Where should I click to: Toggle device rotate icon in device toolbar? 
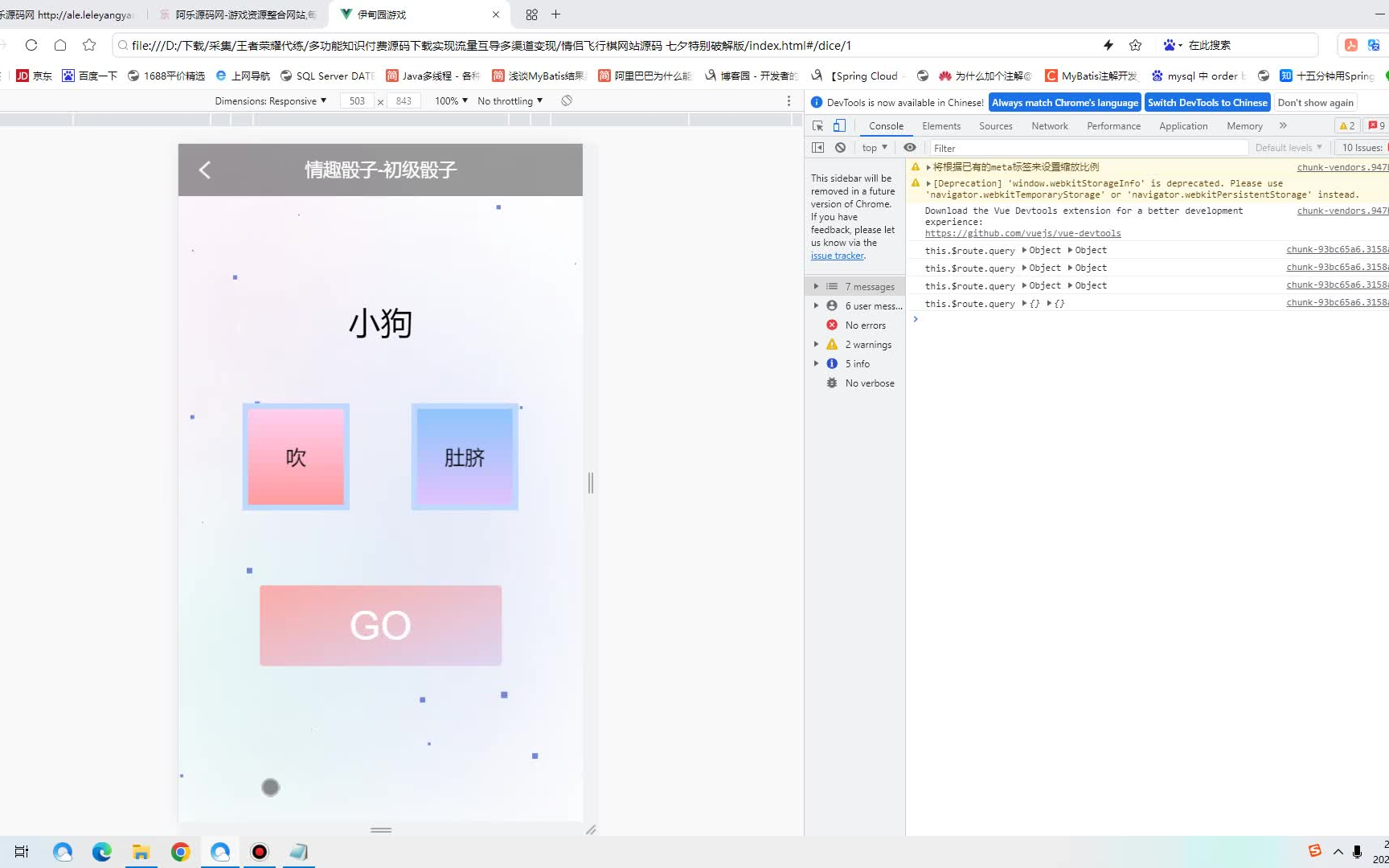(567, 100)
